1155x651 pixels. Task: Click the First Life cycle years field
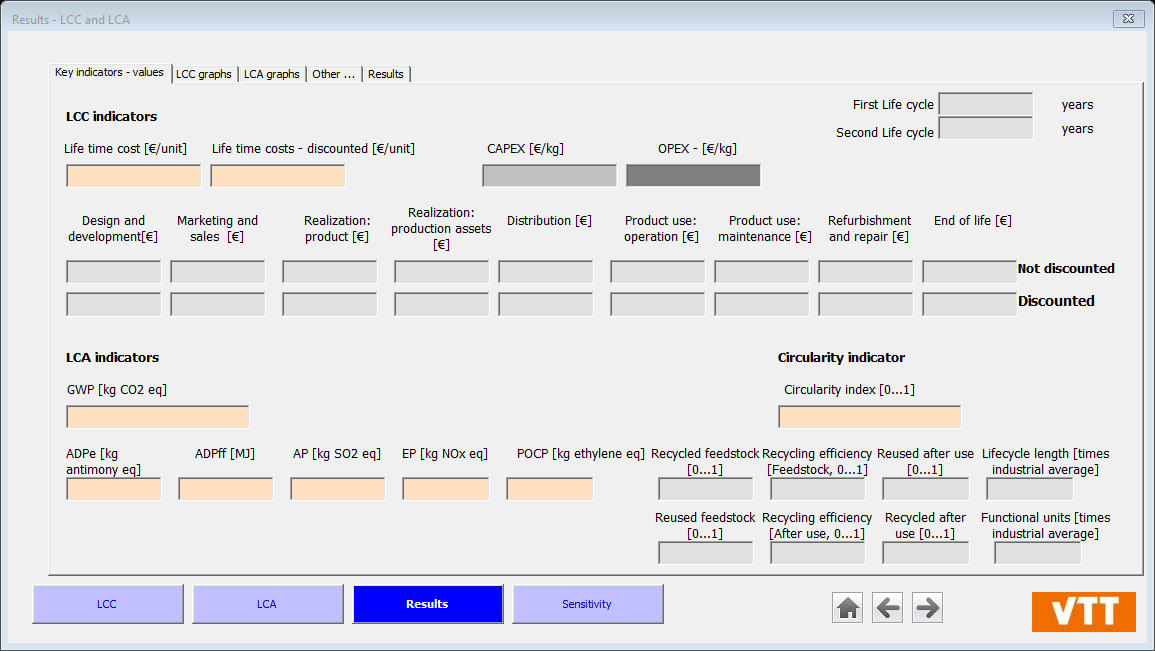pos(986,104)
